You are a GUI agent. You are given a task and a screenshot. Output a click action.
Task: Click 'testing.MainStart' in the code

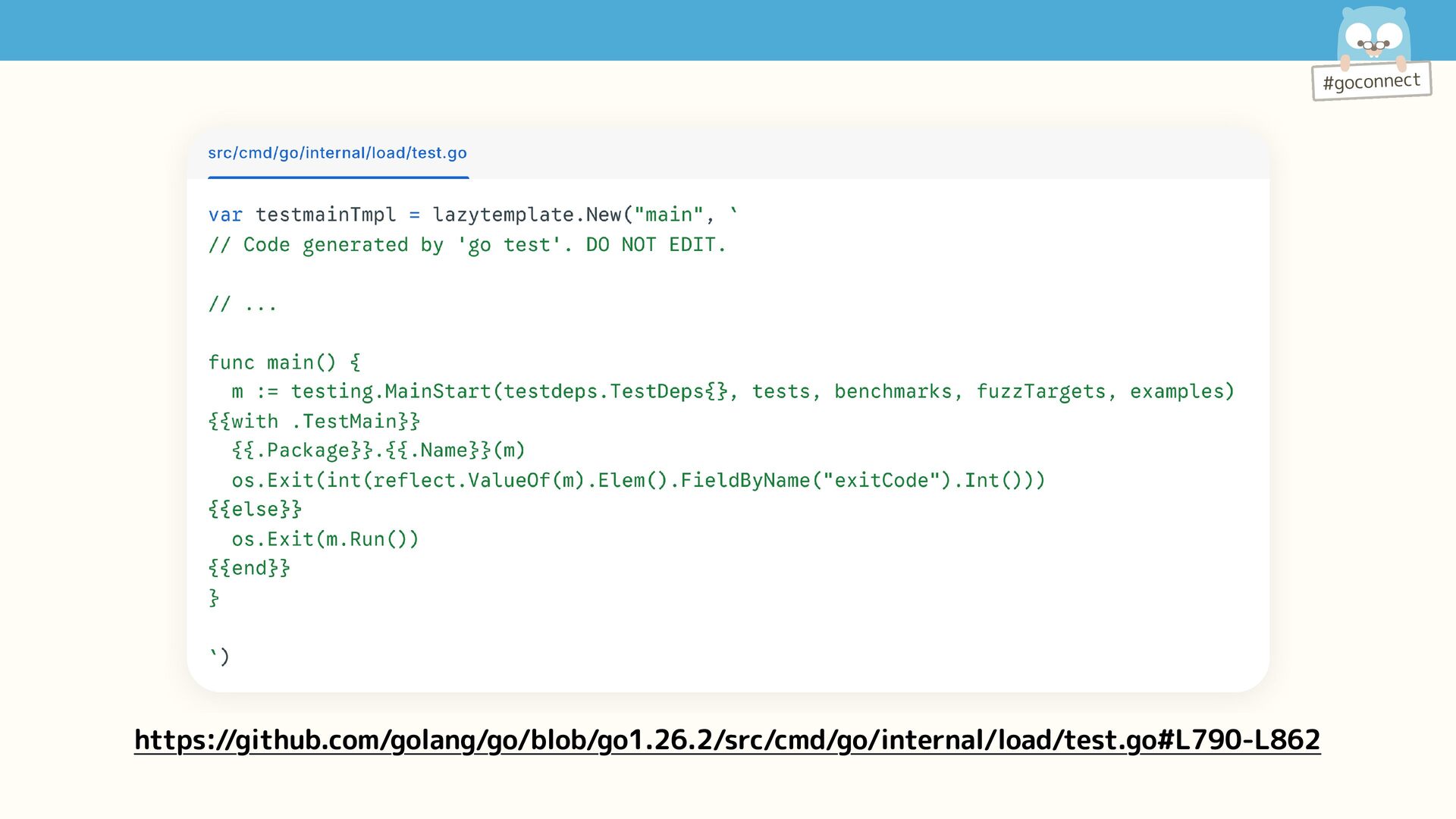click(391, 392)
